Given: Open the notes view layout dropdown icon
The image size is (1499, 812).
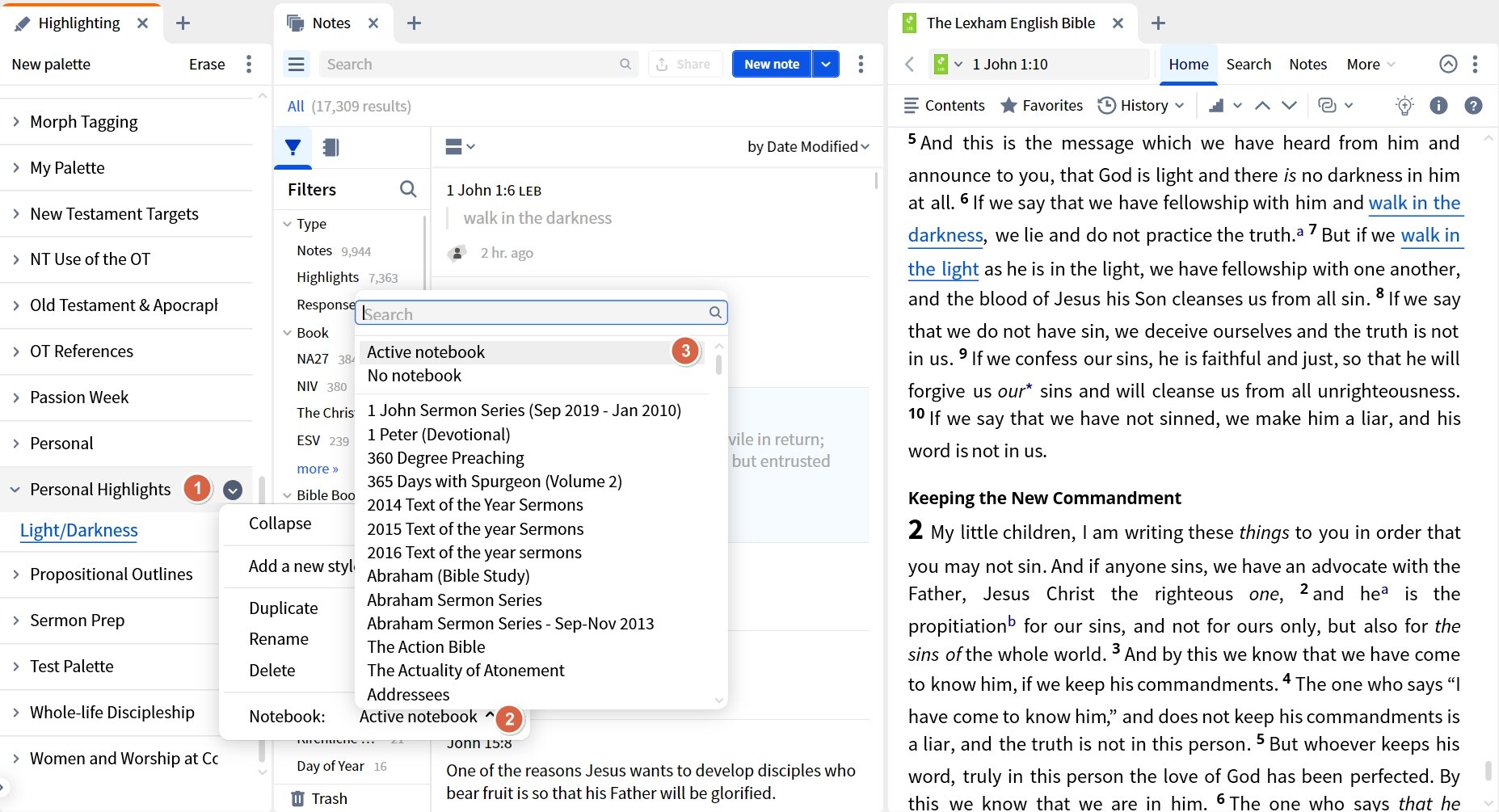Looking at the screenshot, I should pos(460,146).
